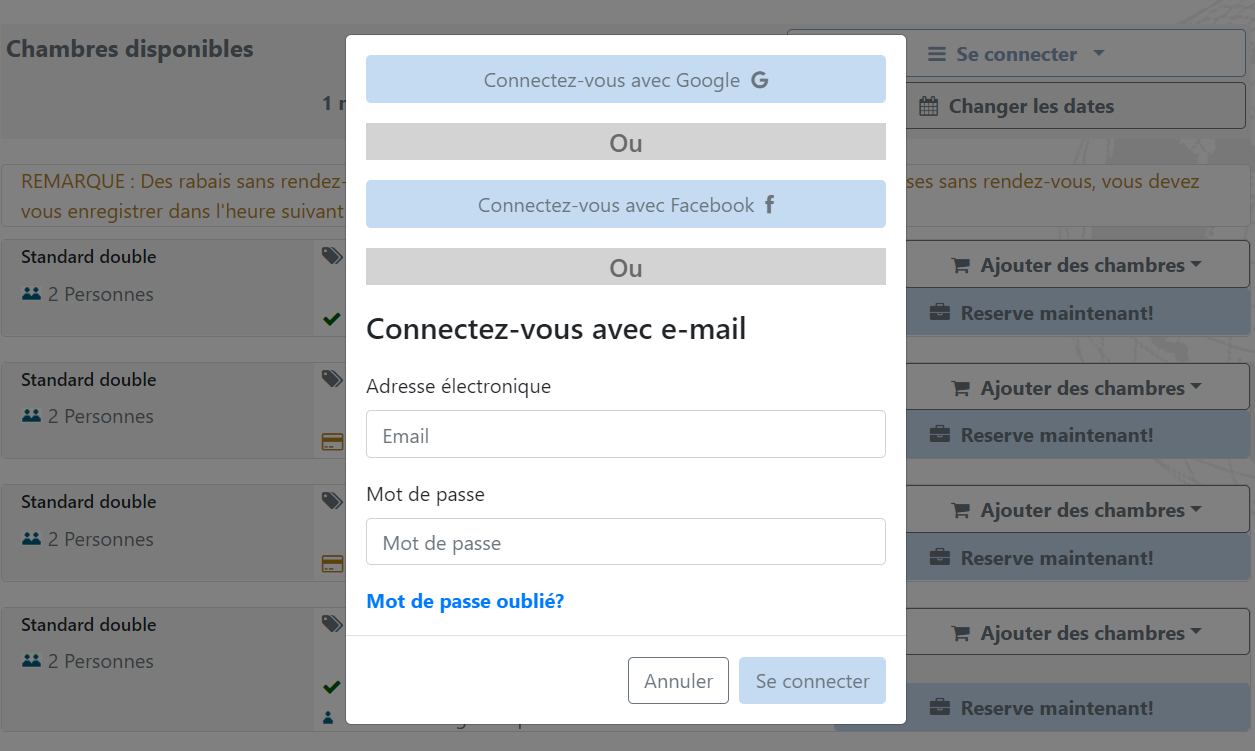The image size is (1255, 751).
Task: Click the Annuler button in the dialog
Action: (x=678, y=681)
